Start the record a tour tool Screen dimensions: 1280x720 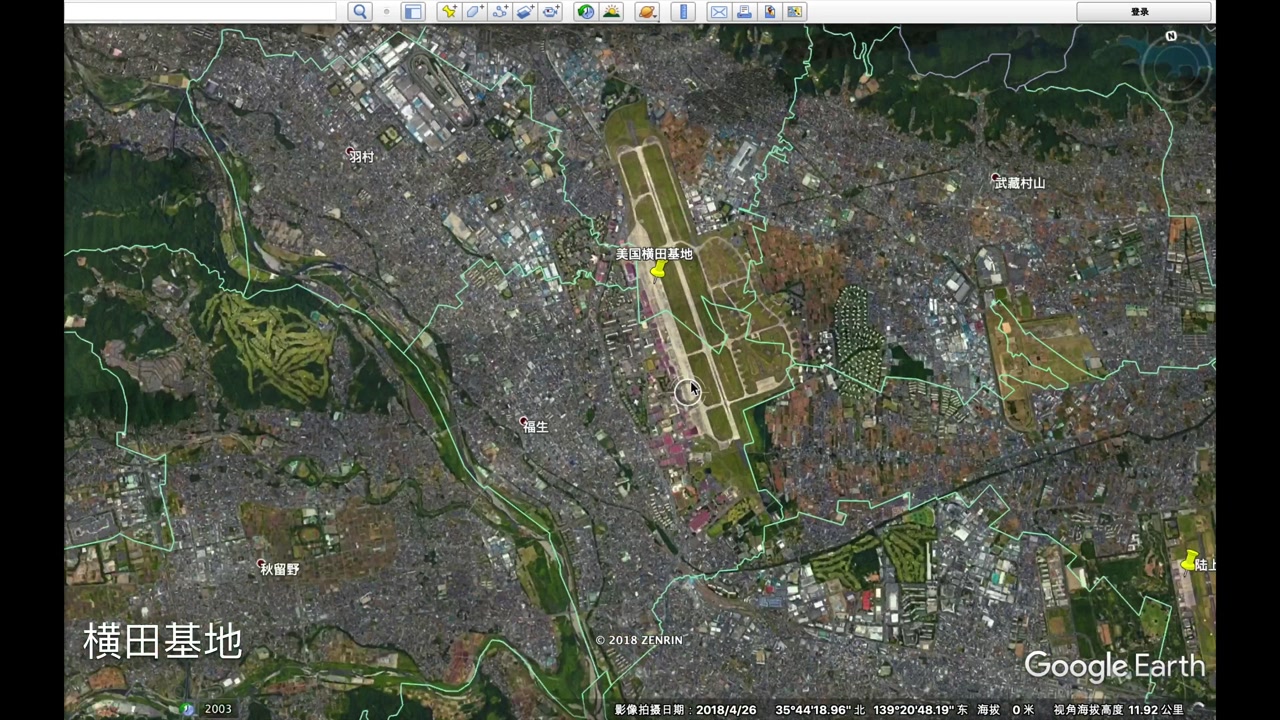[551, 12]
